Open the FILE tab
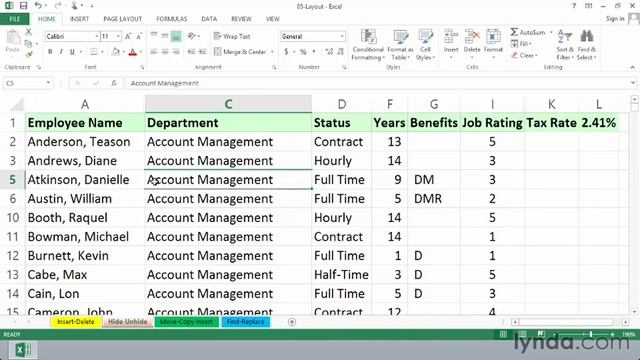The image size is (640, 360). click(x=15, y=19)
